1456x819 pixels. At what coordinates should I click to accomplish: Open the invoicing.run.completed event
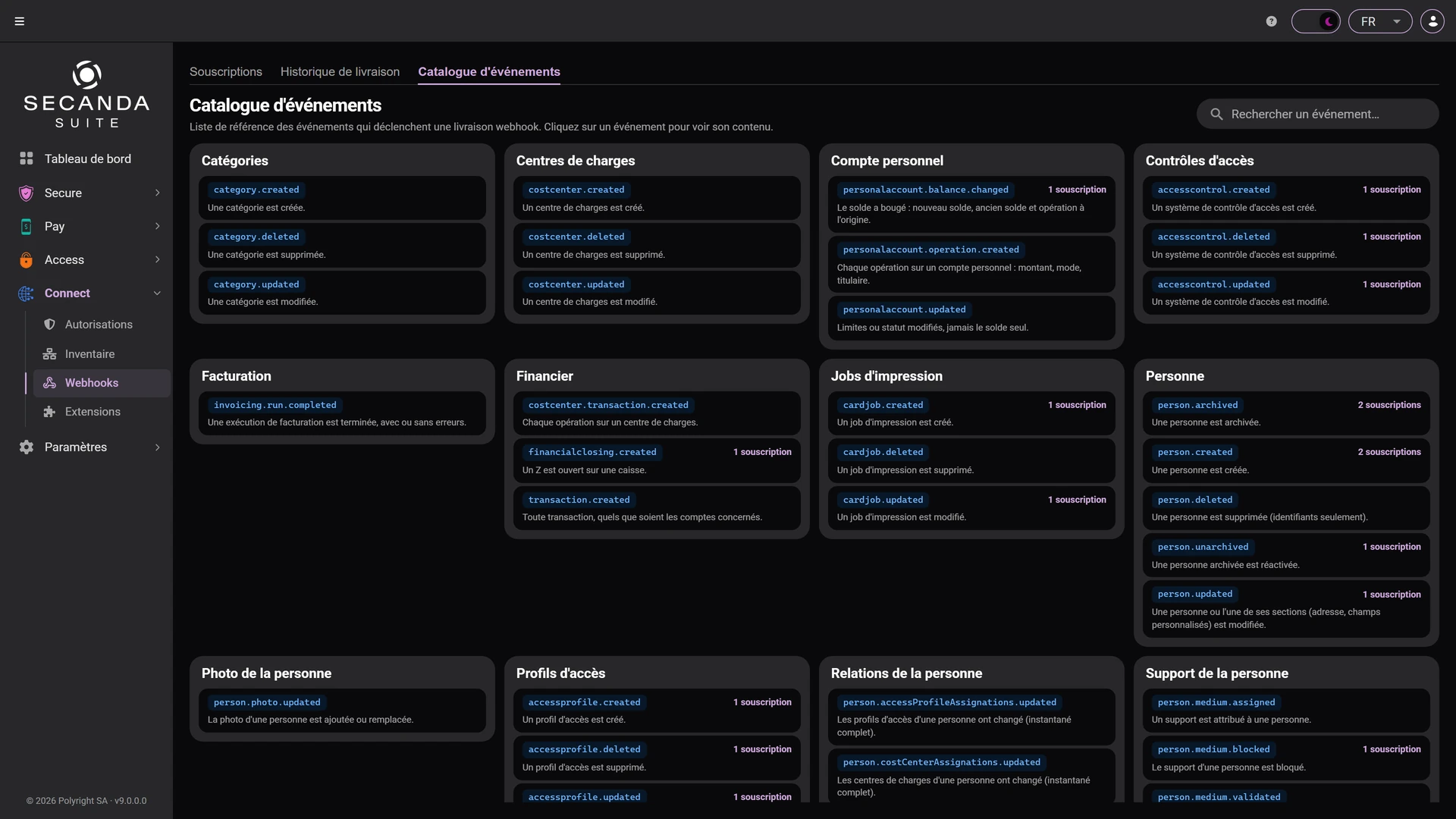click(342, 413)
